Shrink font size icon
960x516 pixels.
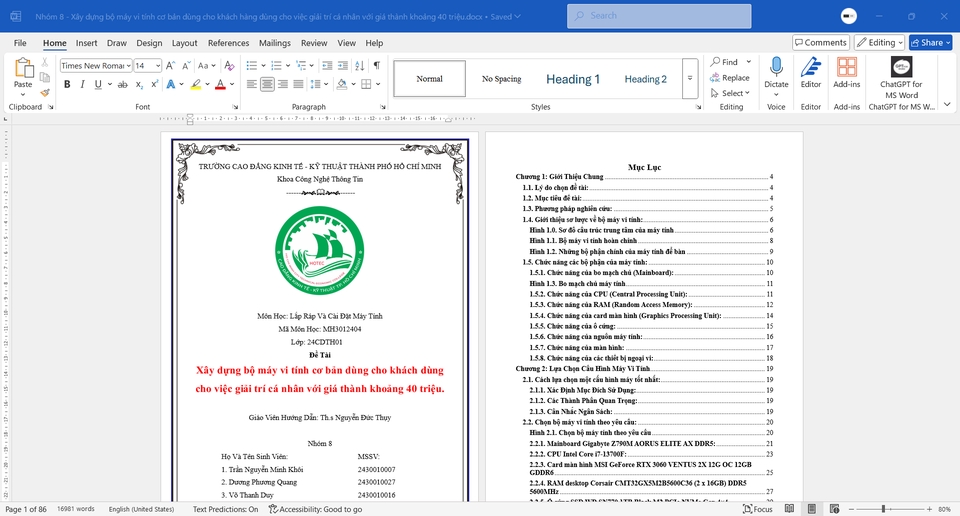[x=186, y=65]
